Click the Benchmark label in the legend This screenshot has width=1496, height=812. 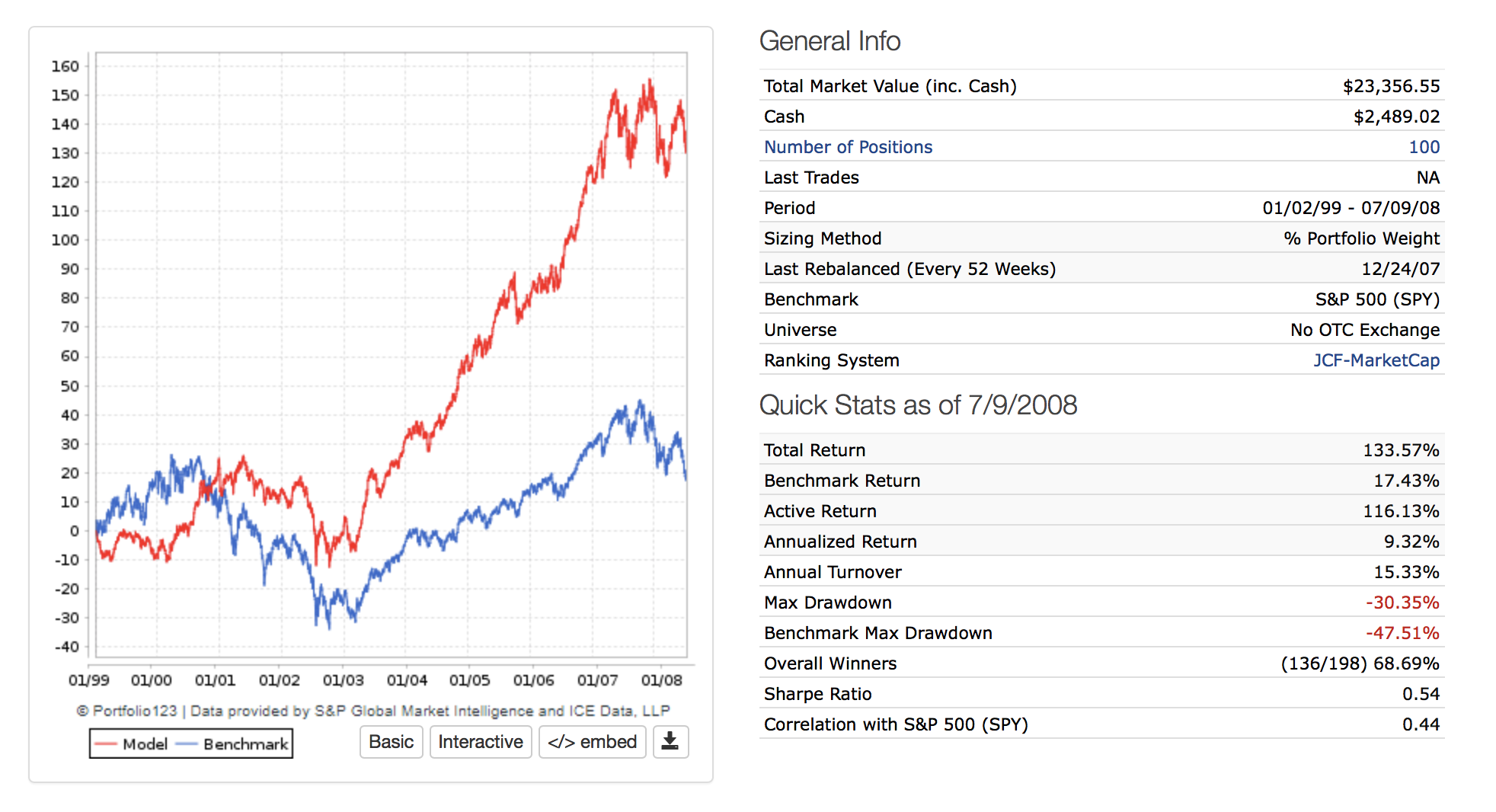pos(245,744)
